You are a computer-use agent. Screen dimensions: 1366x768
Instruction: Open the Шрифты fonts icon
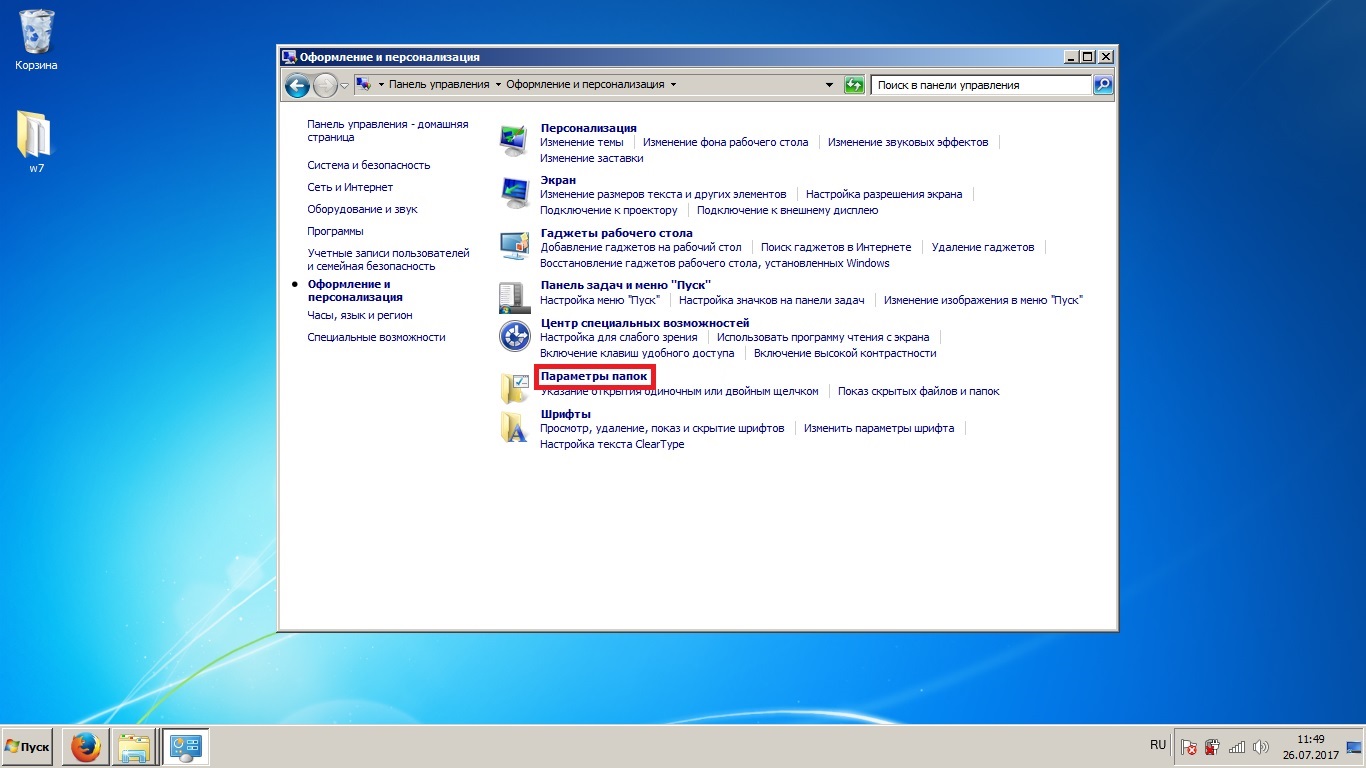(x=514, y=426)
